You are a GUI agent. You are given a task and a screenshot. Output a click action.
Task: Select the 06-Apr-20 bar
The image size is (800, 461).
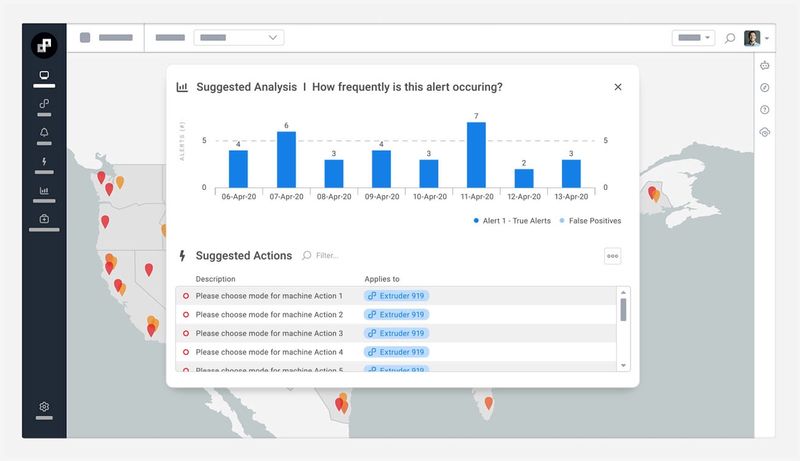(x=238, y=169)
